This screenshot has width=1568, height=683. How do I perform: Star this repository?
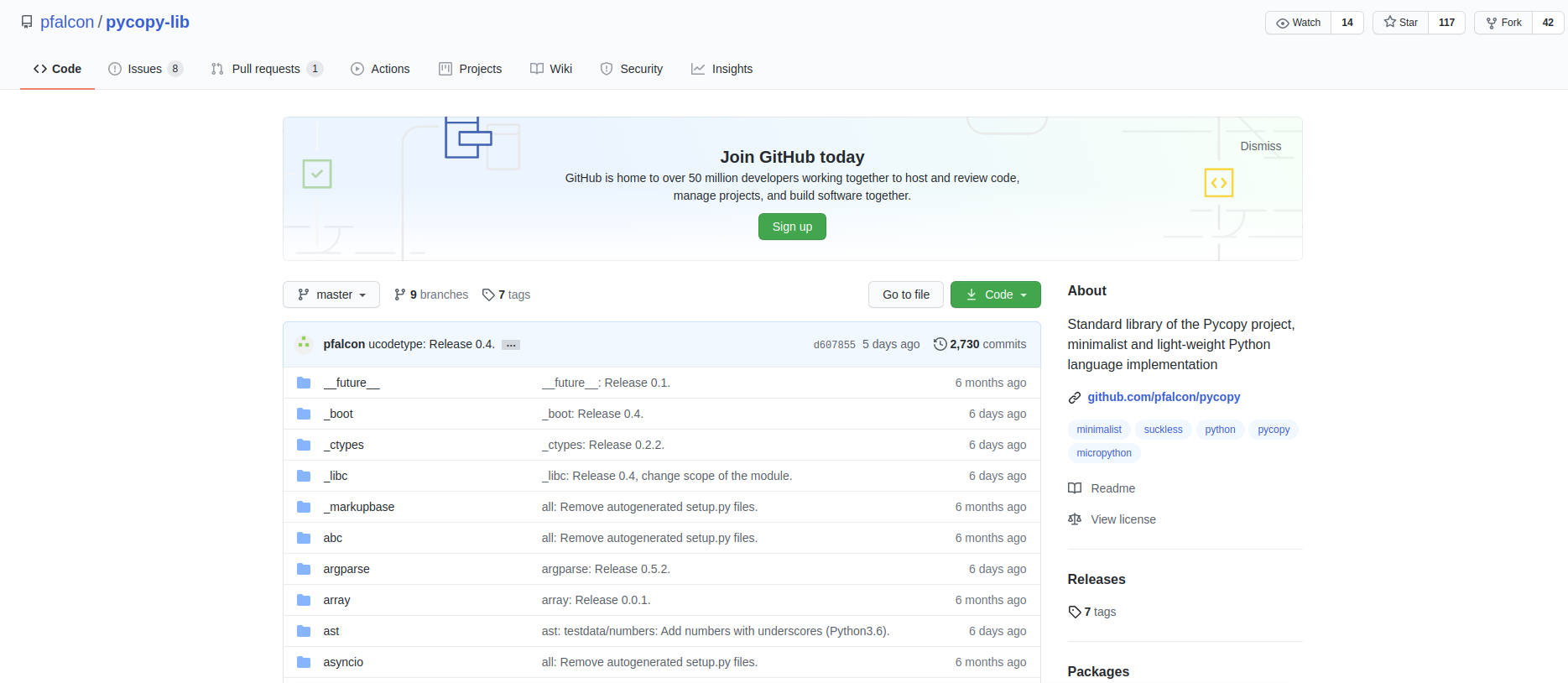pyautogui.click(x=1400, y=23)
